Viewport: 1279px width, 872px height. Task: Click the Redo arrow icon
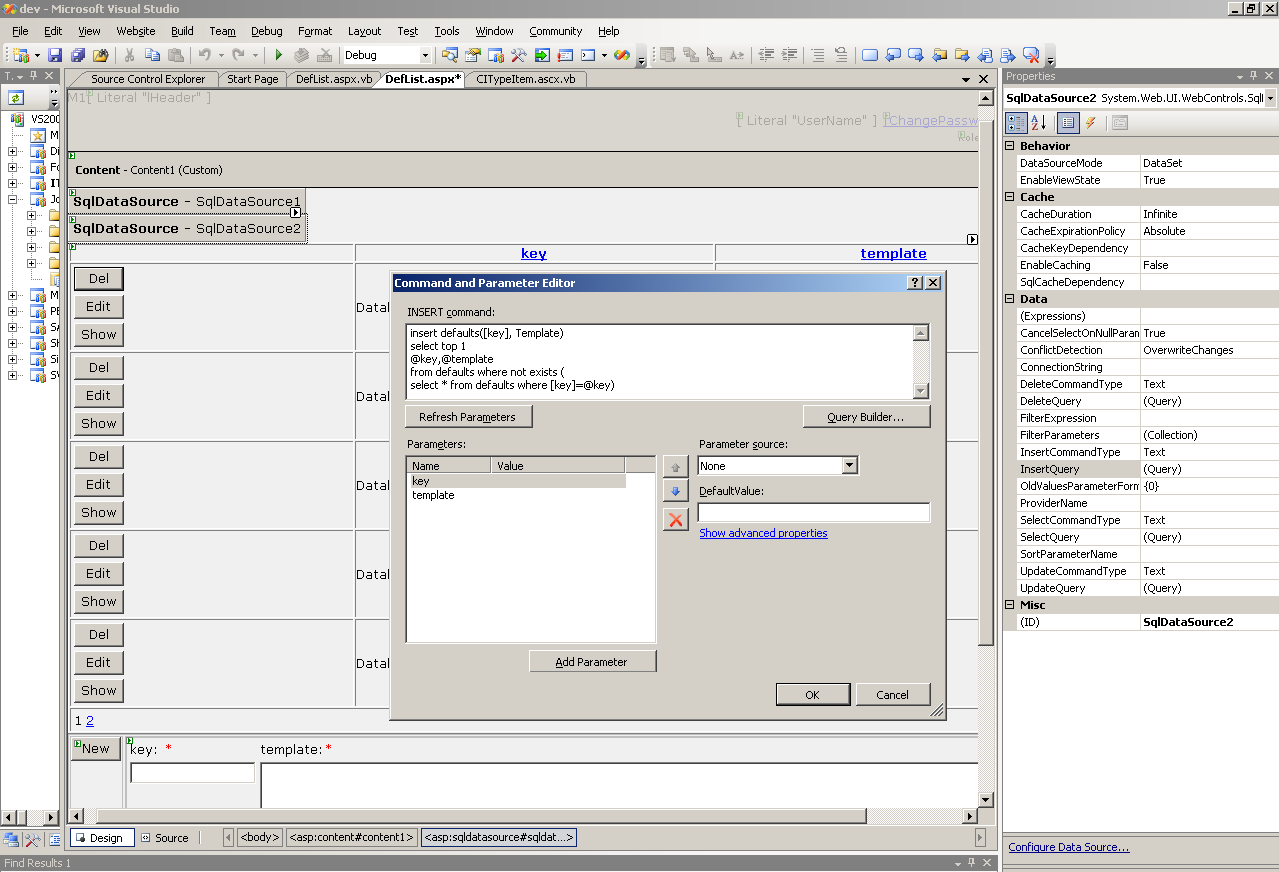click(x=238, y=55)
